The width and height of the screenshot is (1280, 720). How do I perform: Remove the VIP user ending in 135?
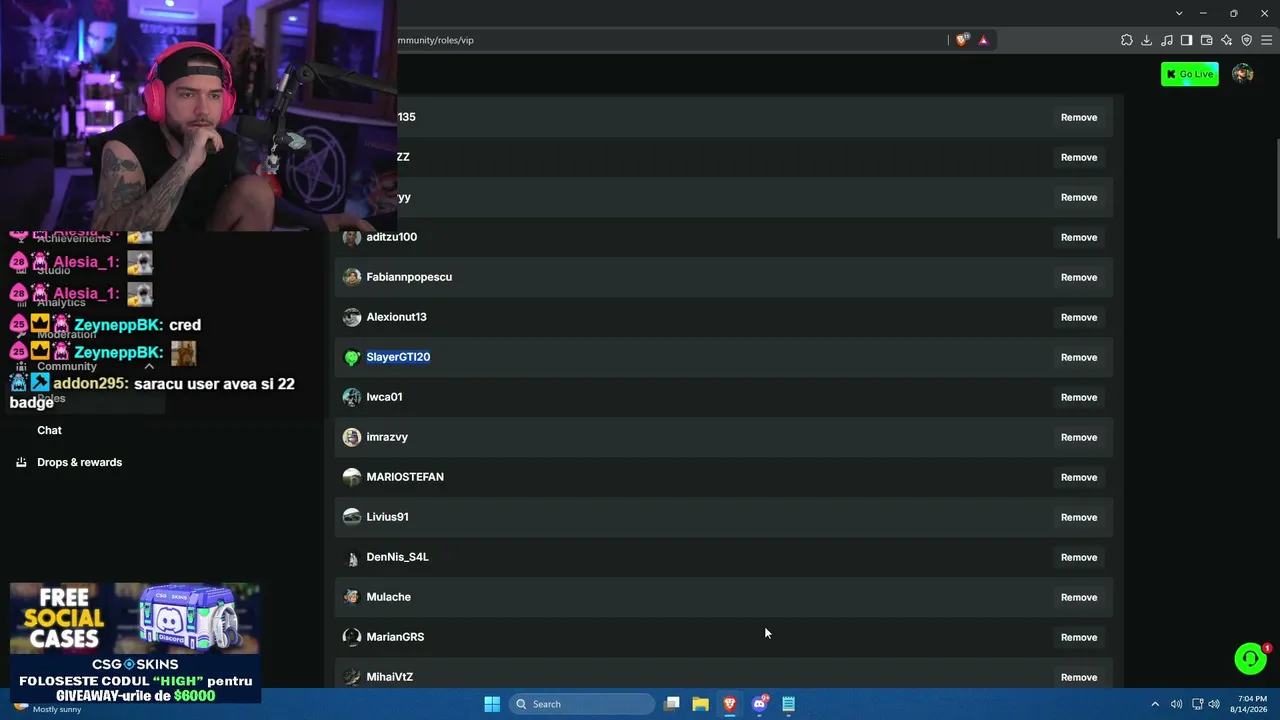click(x=1079, y=117)
